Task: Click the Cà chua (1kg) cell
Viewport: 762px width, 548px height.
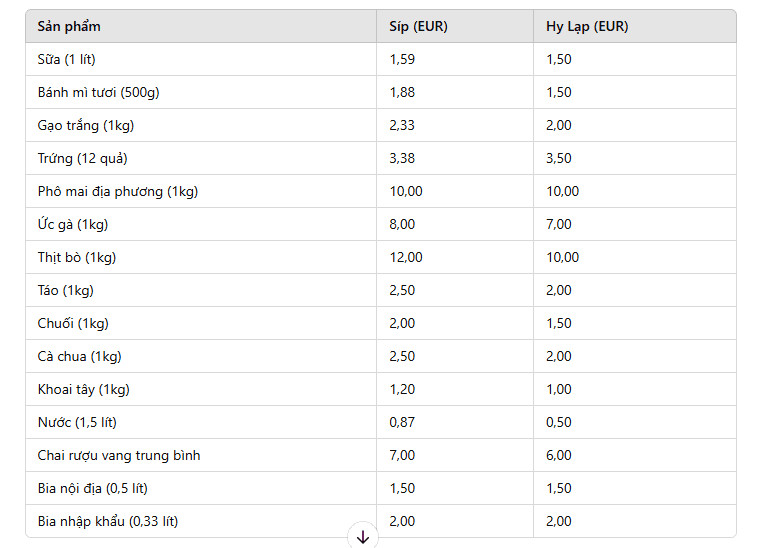Action: pos(80,357)
